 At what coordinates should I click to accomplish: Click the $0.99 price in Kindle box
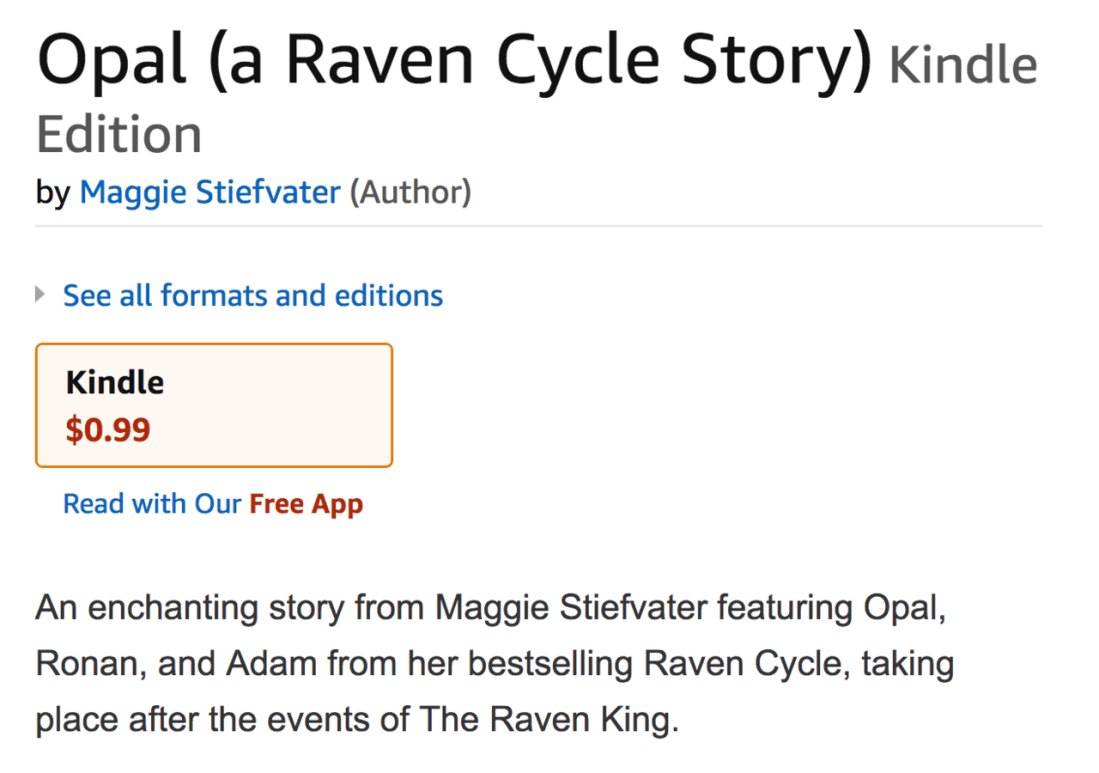[x=108, y=430]
